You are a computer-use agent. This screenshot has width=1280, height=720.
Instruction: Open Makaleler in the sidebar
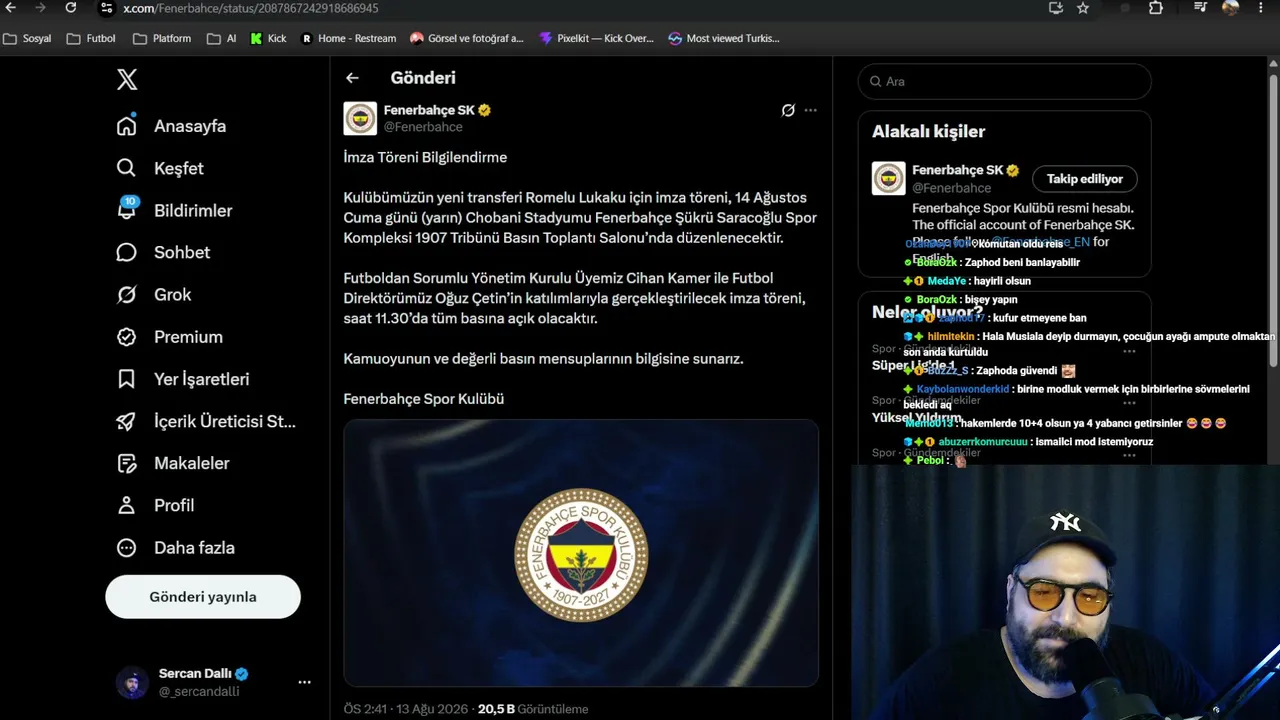172,463
